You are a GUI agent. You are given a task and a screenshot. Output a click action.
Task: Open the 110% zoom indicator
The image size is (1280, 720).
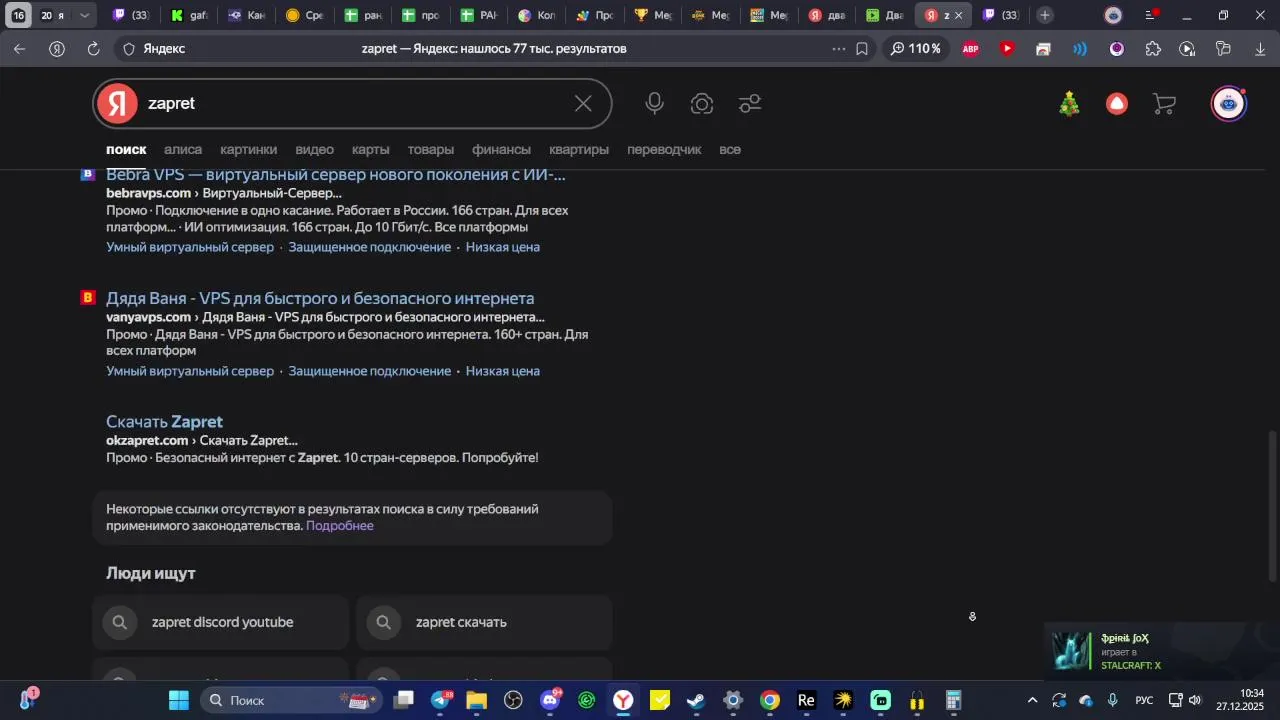click(915, 49)
